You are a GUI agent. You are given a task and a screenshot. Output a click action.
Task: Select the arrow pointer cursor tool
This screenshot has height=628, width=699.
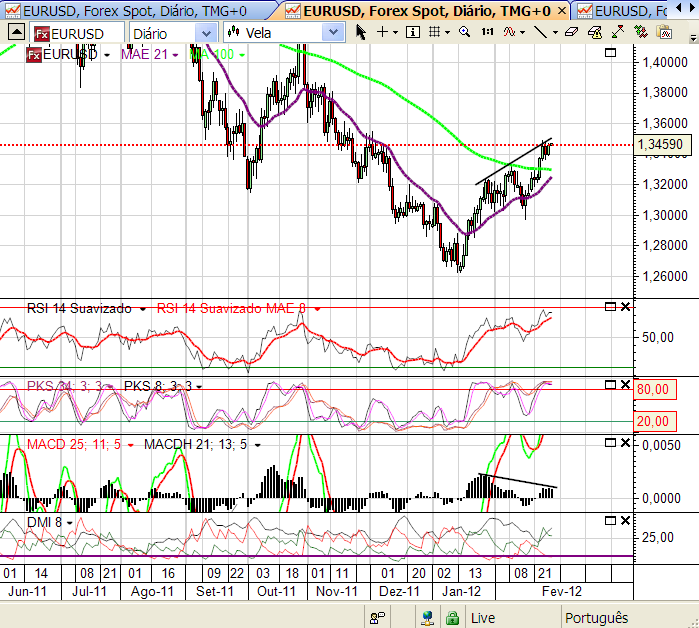tap(361, 32)
